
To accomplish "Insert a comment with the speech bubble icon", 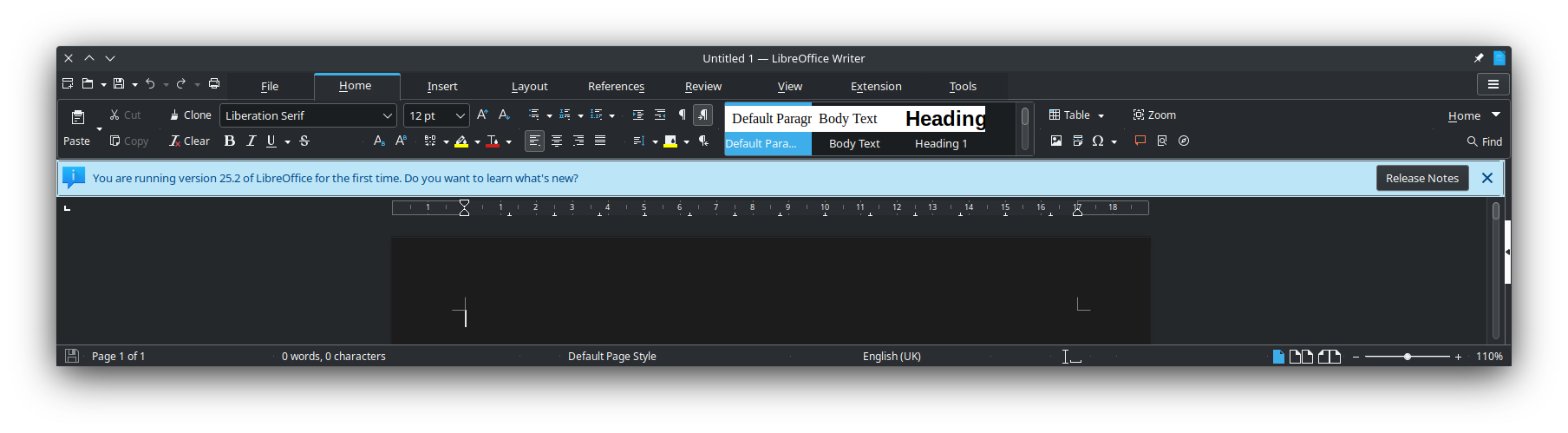I will point(1140,141).
